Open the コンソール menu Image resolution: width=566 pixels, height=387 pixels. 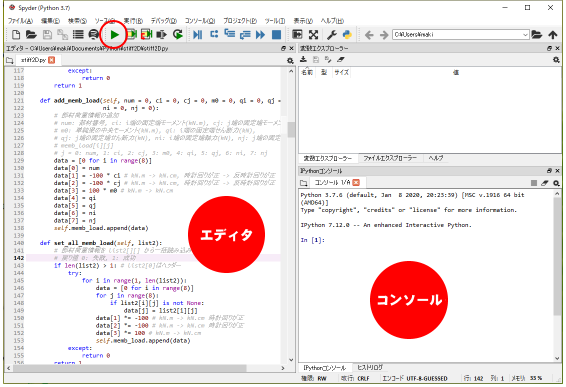(x=200, y=21)
